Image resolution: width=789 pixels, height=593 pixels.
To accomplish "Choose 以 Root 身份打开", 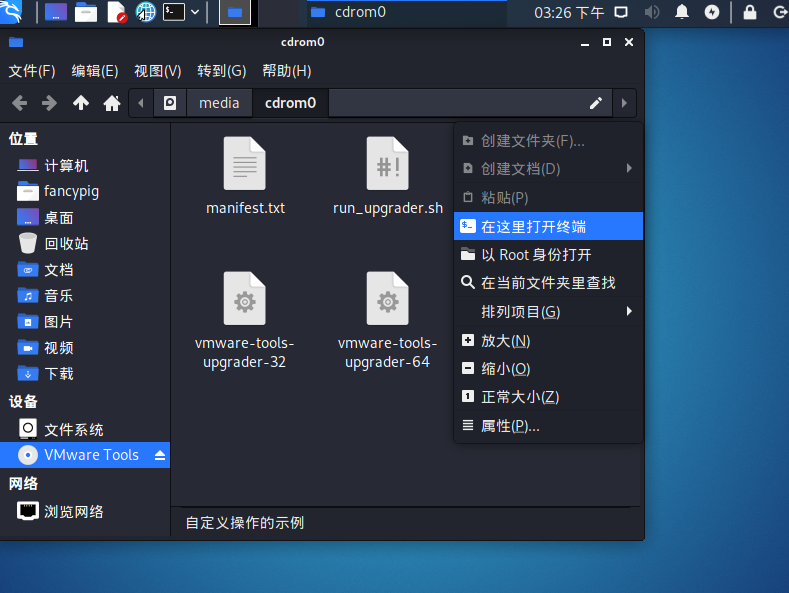I will click(548, 255).
